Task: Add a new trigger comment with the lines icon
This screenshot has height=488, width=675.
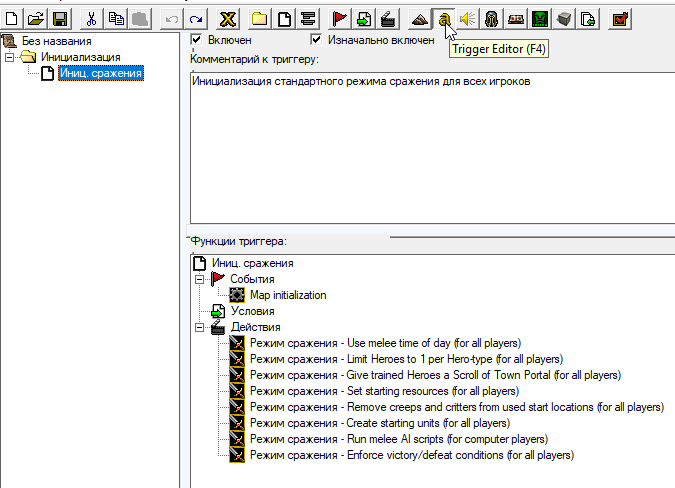Action: (x=308, y=19)
